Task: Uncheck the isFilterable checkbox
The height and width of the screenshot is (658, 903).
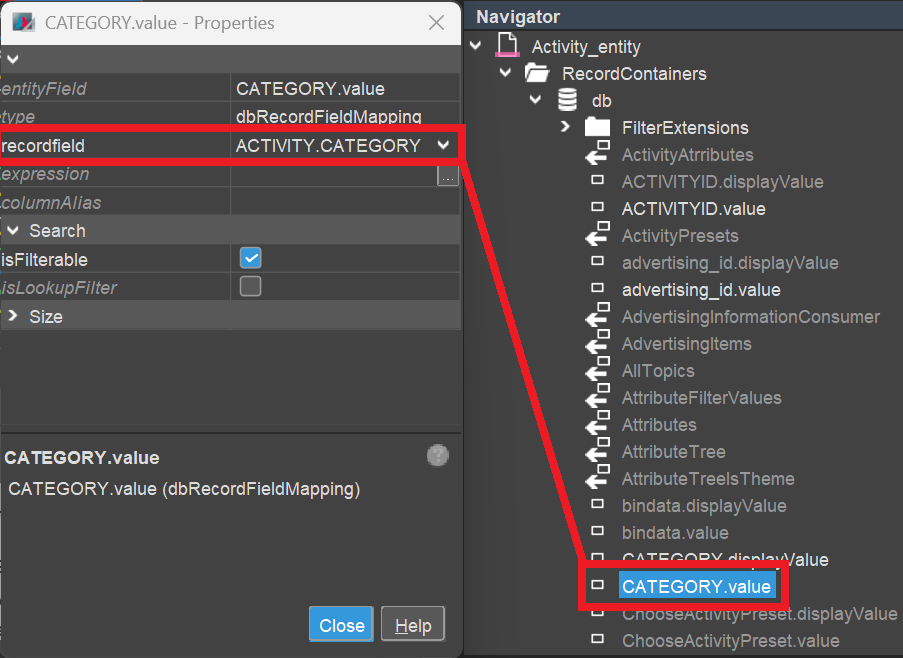Action: [x=250, y=259]
